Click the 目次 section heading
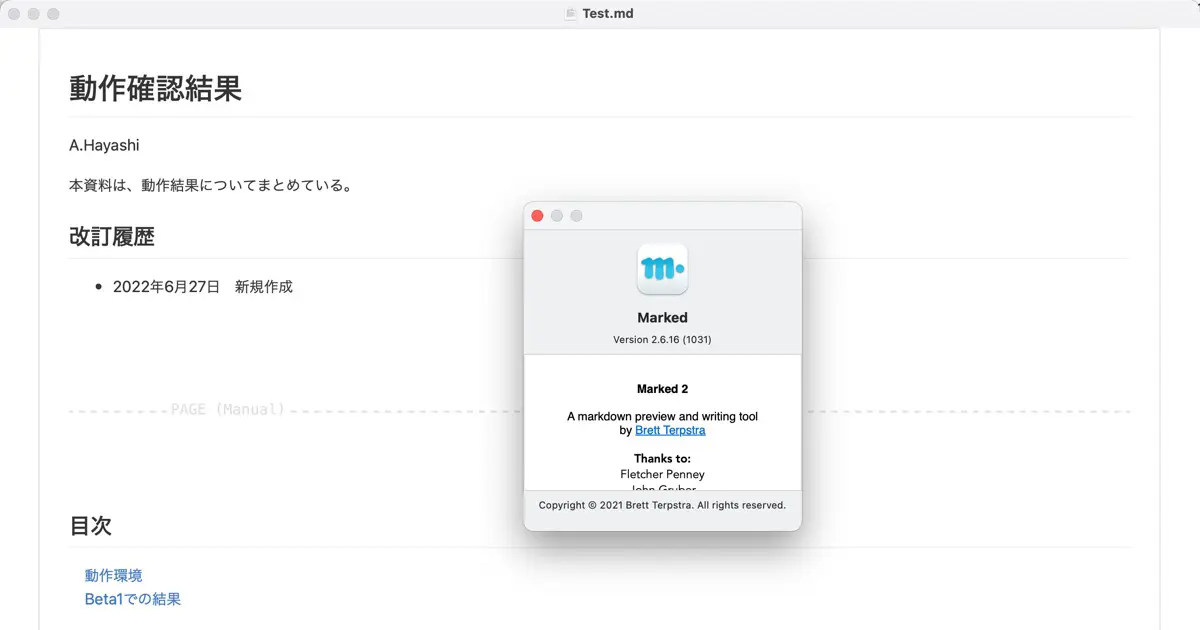Viewport: 1200px width, 630px height. click(90, 526)
